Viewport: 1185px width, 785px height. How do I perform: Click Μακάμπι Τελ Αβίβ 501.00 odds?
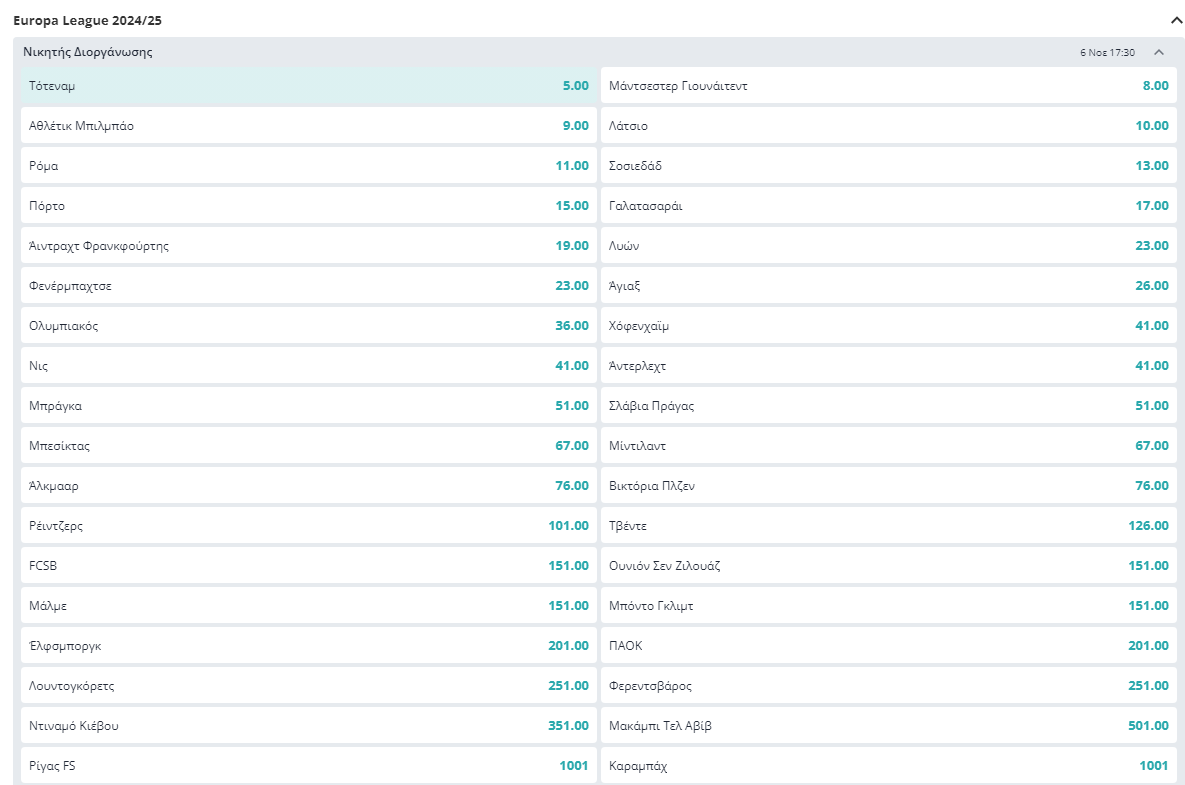889,726
